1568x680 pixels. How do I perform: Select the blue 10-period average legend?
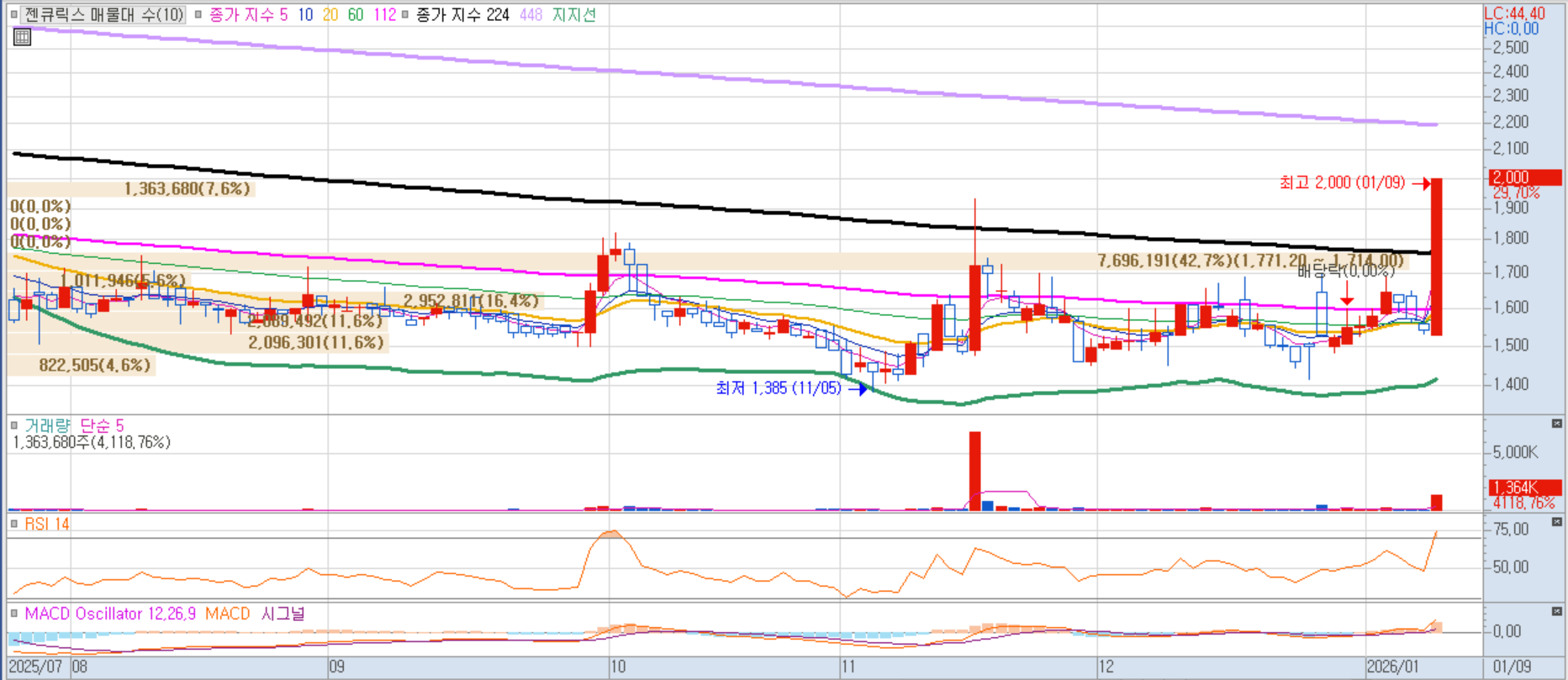305,14
